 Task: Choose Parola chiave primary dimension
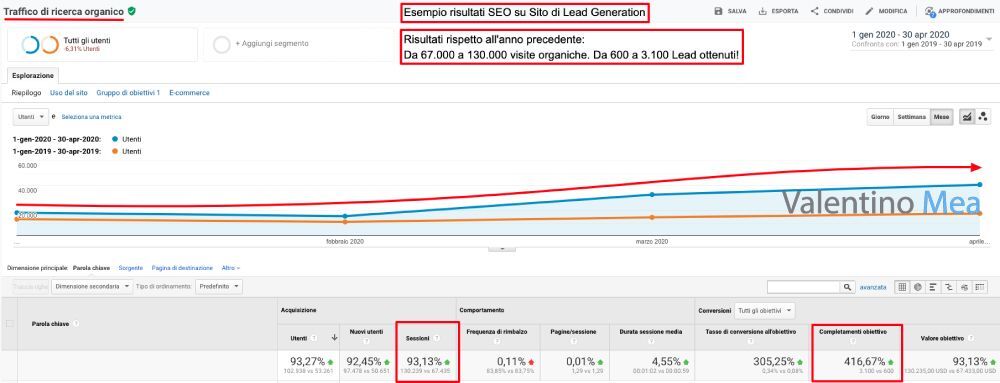click(x=91, y=268)
